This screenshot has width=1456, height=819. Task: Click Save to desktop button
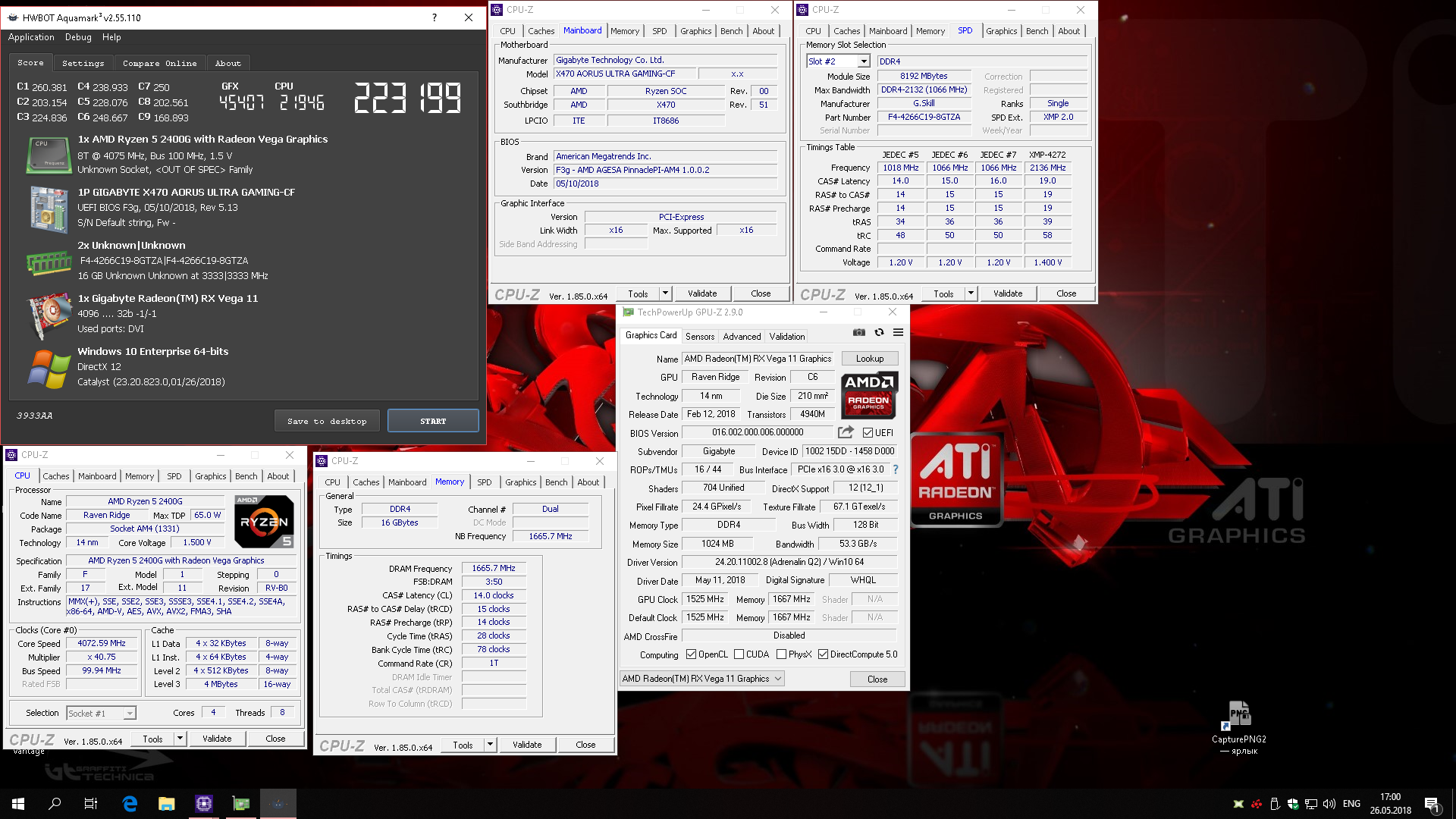coord(327,421)
